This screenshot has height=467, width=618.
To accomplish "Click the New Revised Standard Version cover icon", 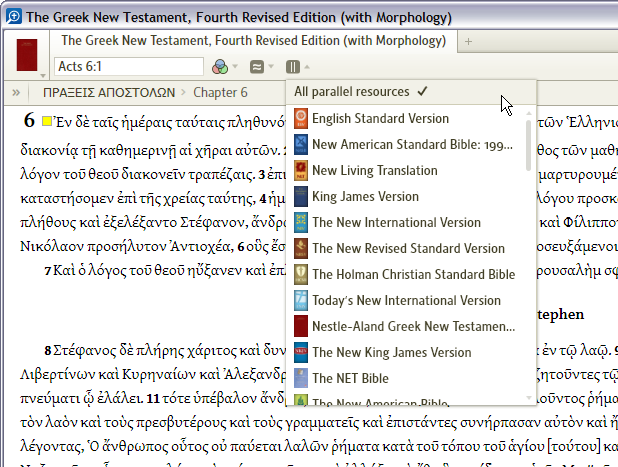I will point(301,249).
